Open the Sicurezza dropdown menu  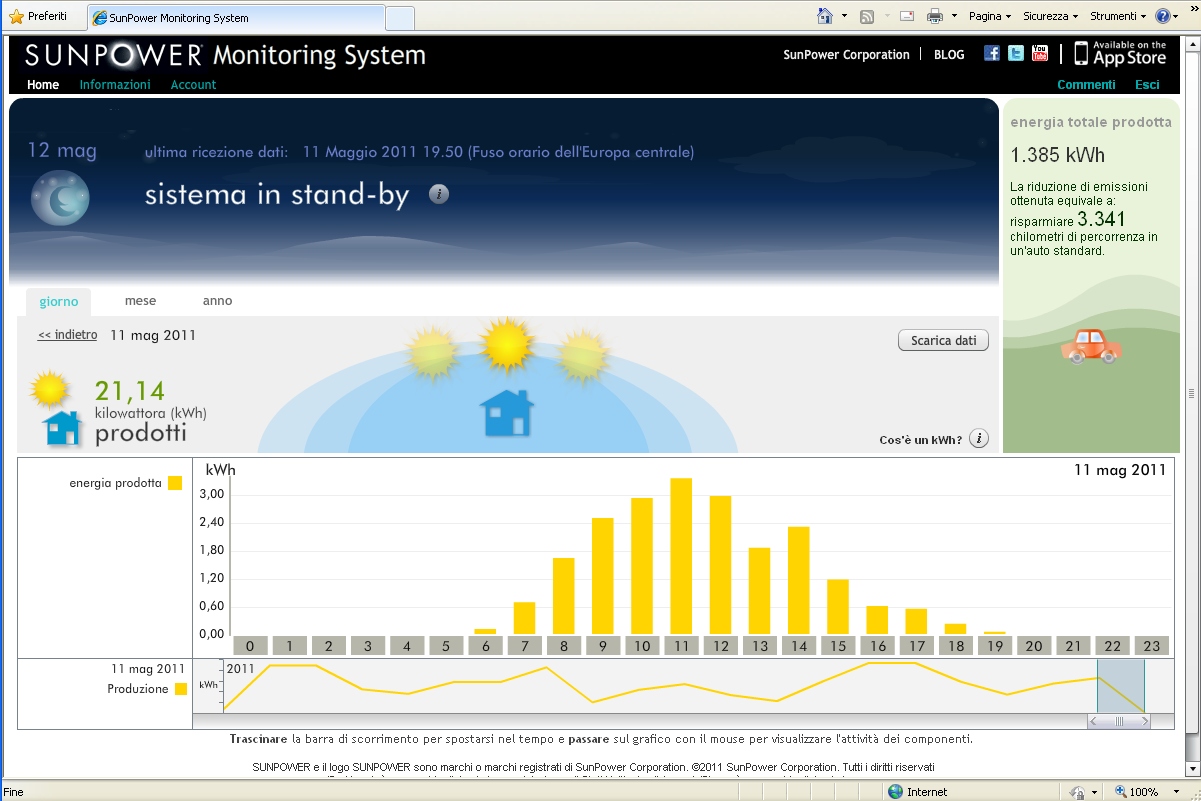(1050, 16)
